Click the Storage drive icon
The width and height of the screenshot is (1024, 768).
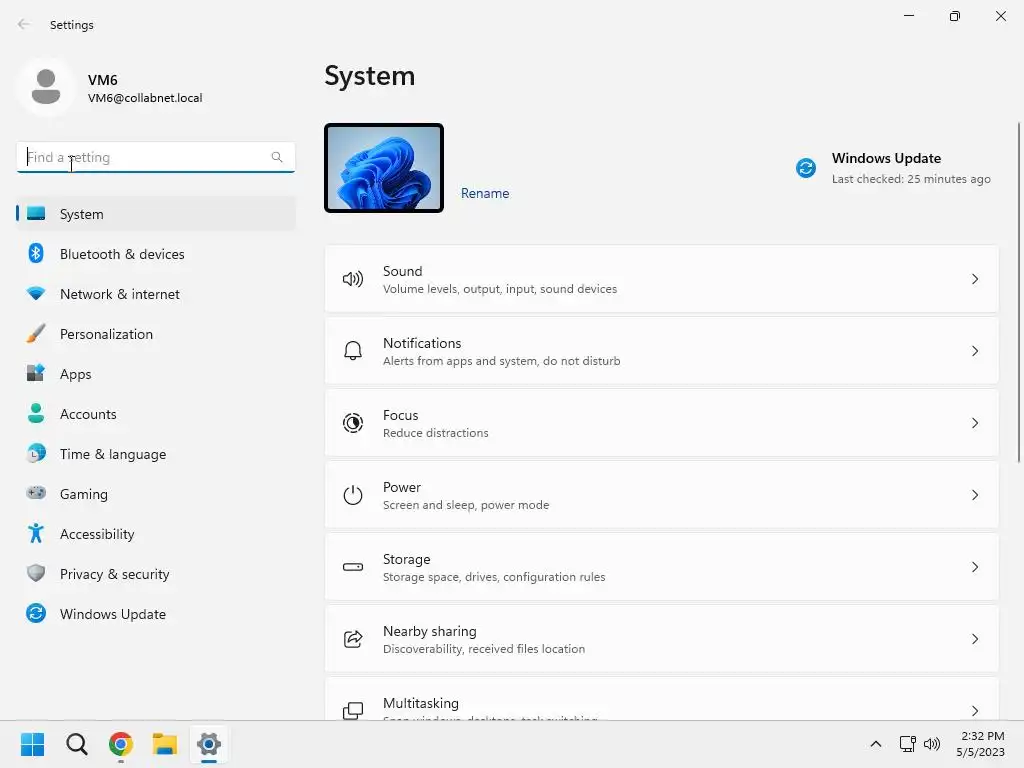click(353, 567)
